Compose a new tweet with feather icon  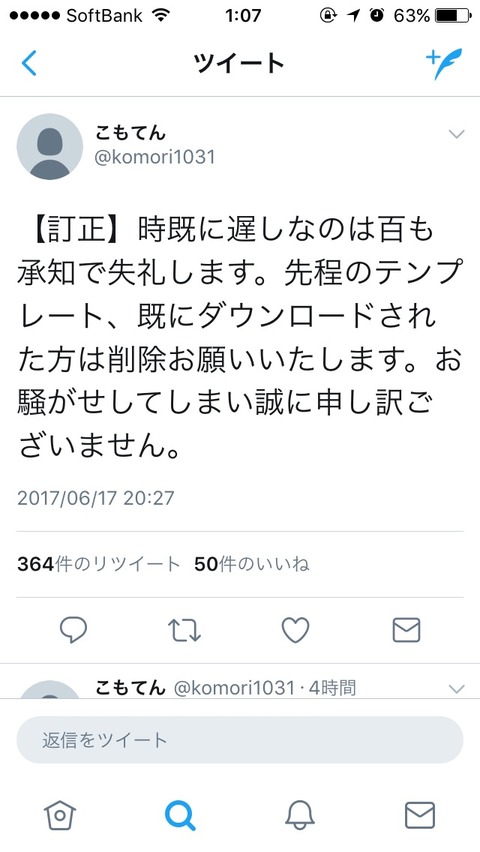point(444,63)
